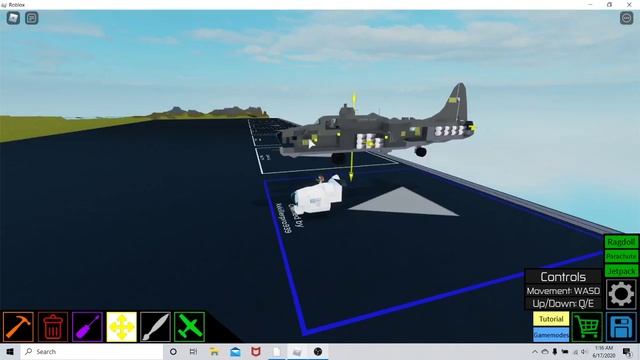Click the taskbar Search box
The width and height of the screenshot is (640, 360).
click(x=91, y=351)
